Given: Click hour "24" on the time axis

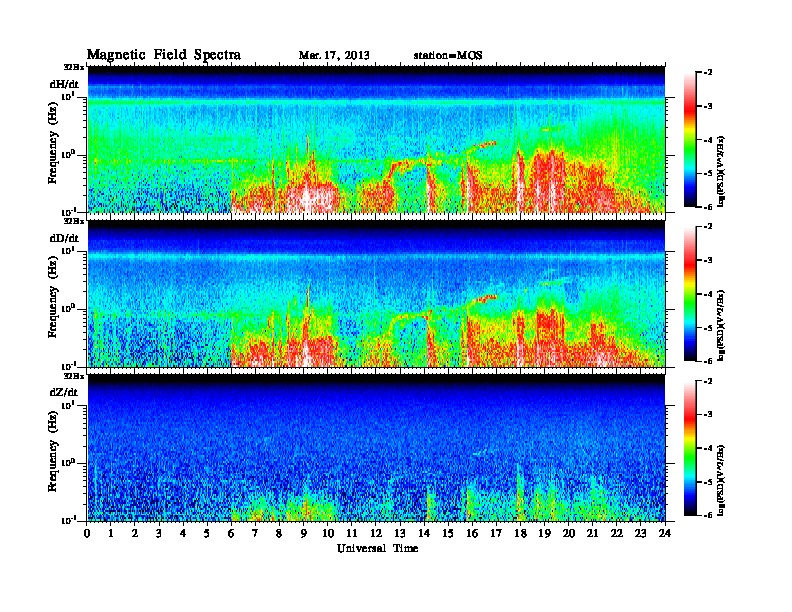Looking at the screenshot, I should coord(665,534).
